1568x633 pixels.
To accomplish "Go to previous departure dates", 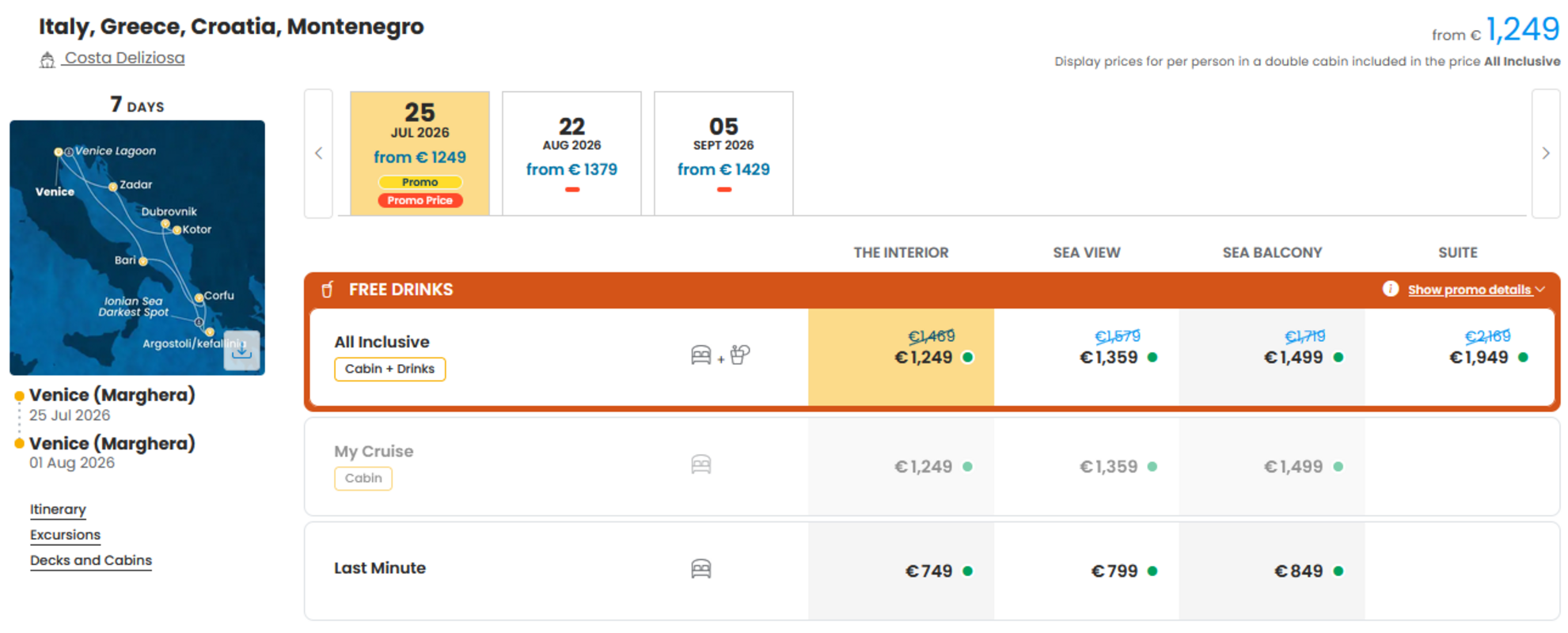I will click(318, 154).
